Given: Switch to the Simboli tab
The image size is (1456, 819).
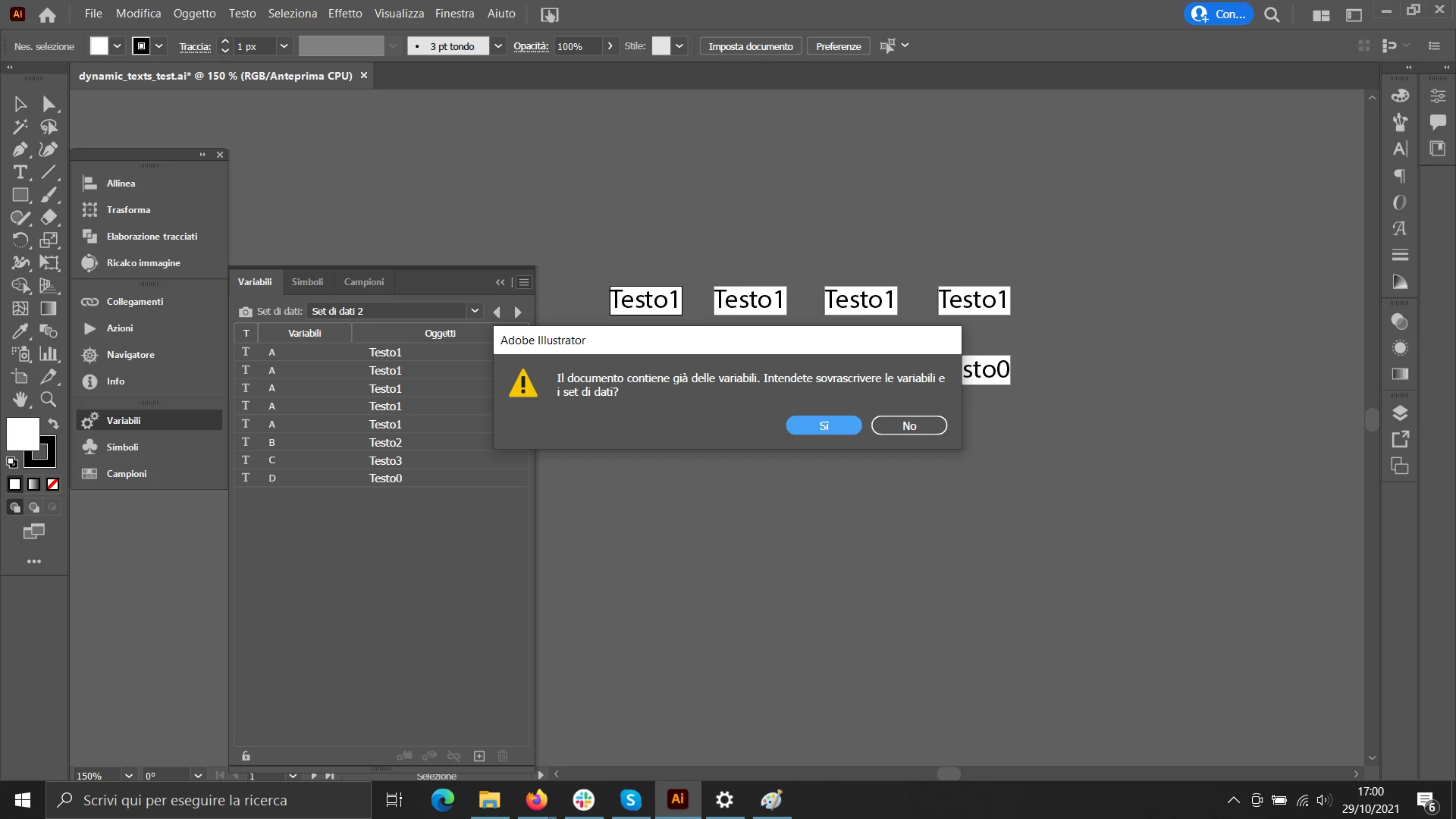Looking at the screenshot, I should click(x=307, y=281).
